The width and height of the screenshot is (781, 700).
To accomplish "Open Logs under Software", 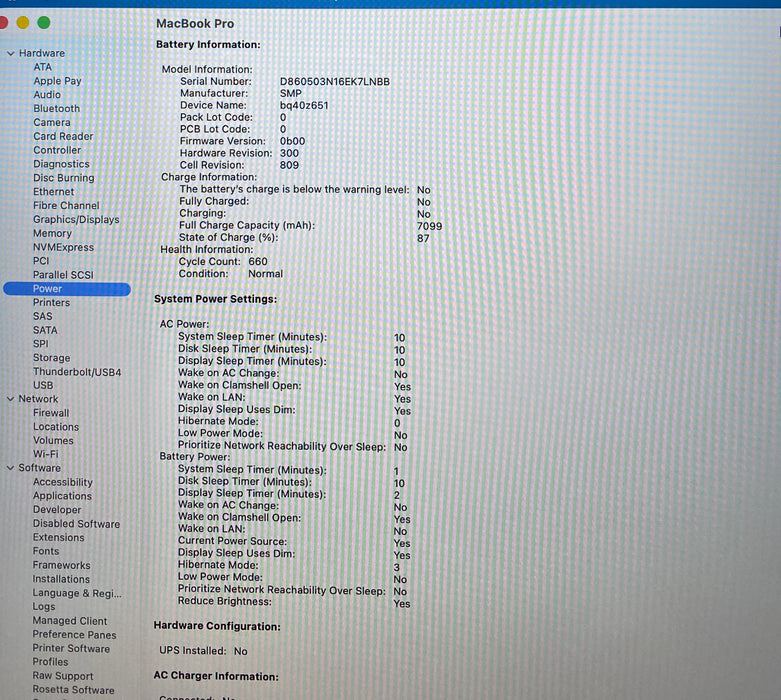I will pyautogui.click(x=44, y=606).
